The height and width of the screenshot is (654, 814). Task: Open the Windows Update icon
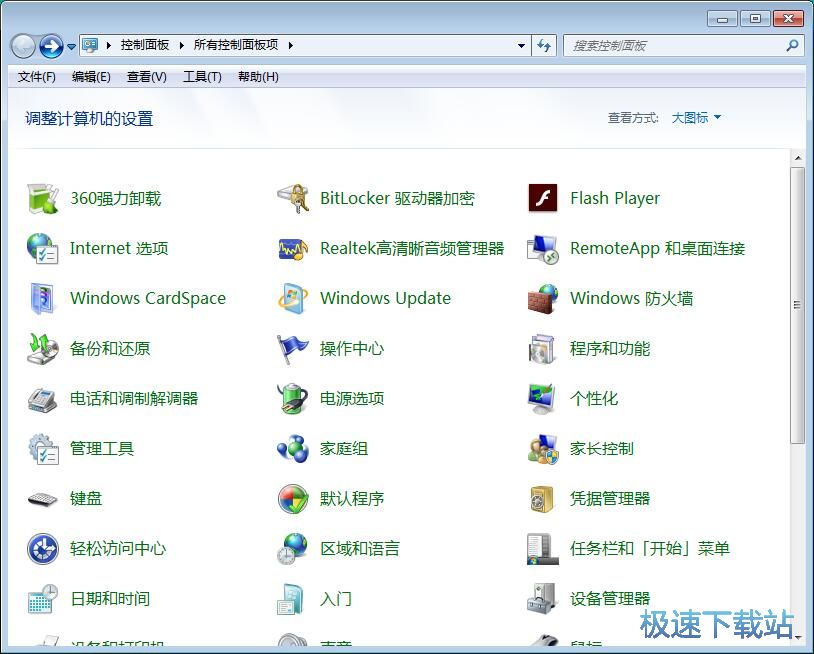coord(293,298)
